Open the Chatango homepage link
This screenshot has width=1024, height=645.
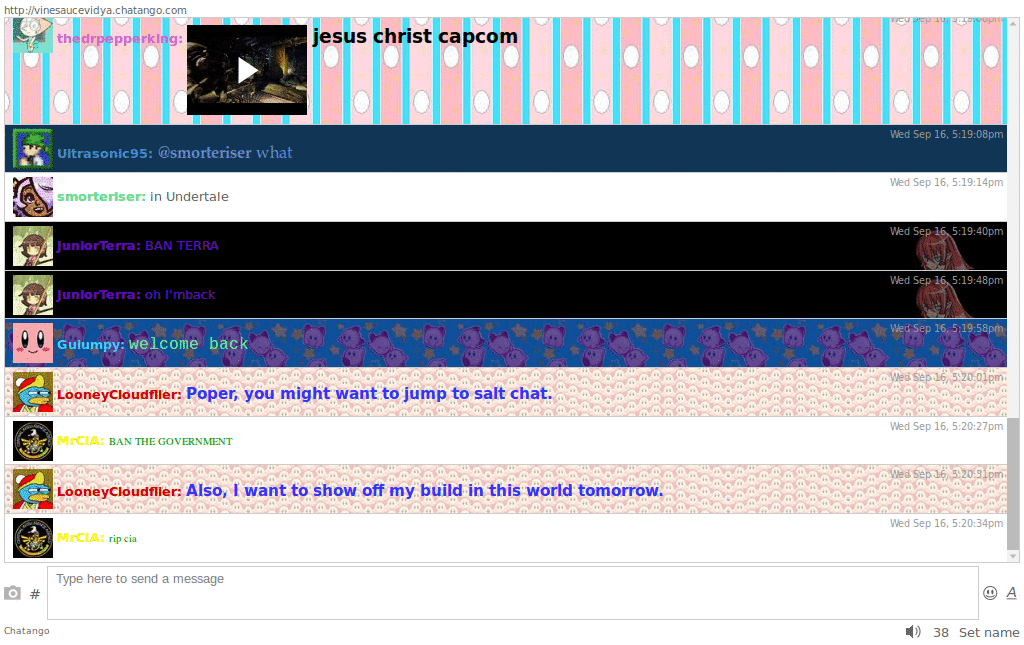[27, 631]
